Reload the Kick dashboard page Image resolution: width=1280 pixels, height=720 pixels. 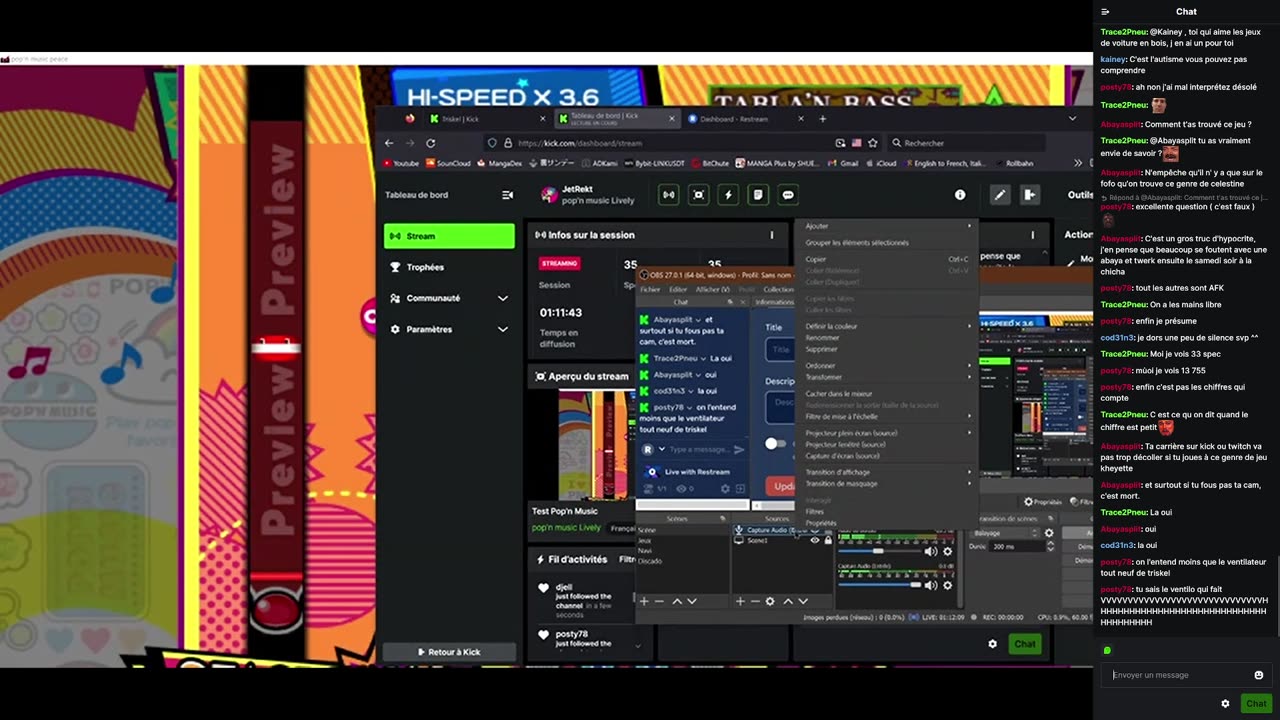coord(430,143)
